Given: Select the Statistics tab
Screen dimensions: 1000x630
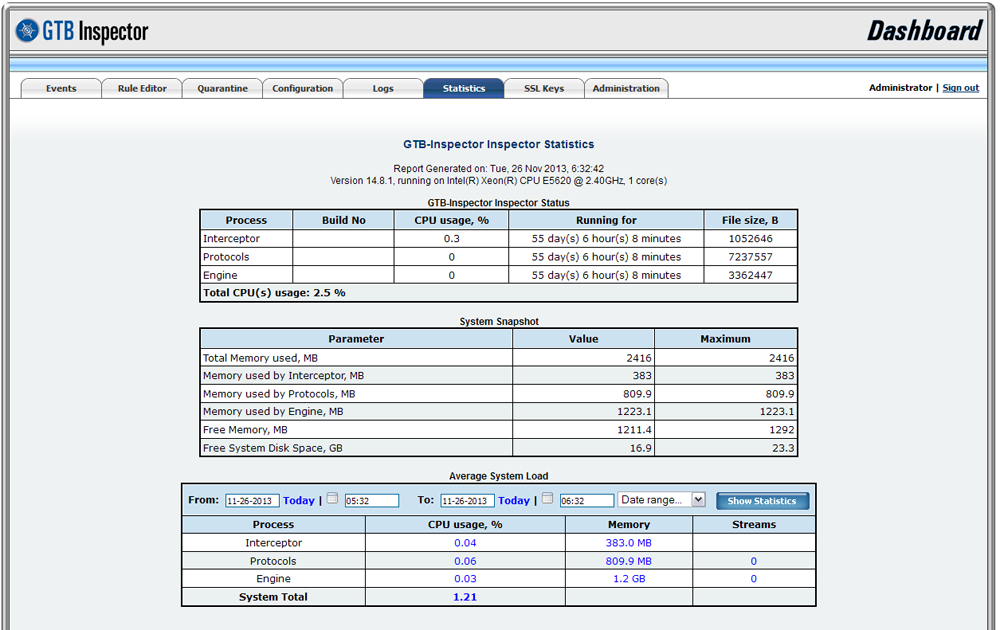Looking at the screenshot, I should (464, 89).
